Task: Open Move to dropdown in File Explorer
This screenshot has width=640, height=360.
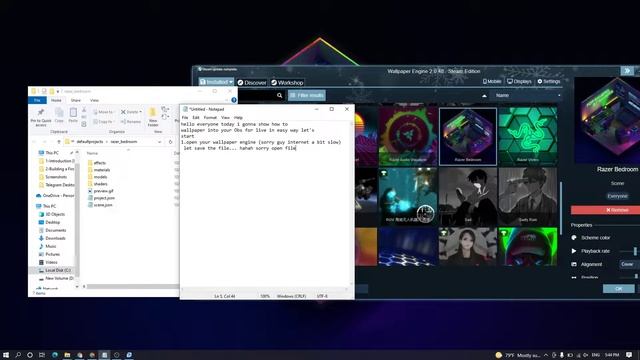Action: (103, 112)
